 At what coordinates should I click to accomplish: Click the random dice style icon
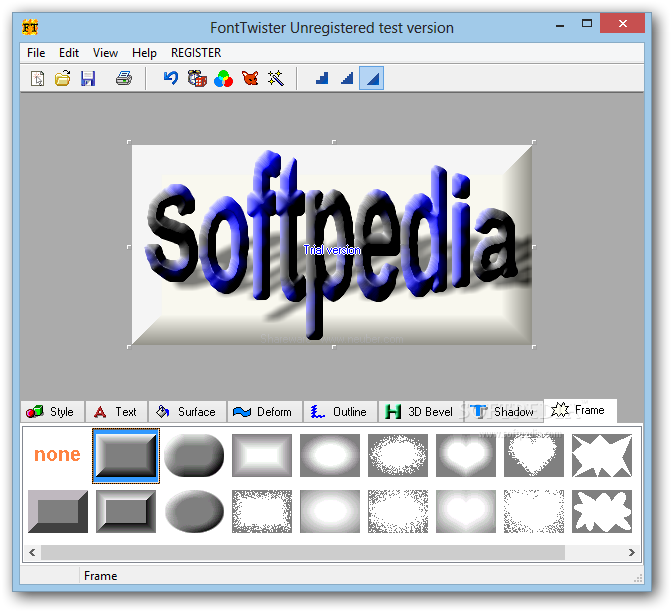[197, 78]
